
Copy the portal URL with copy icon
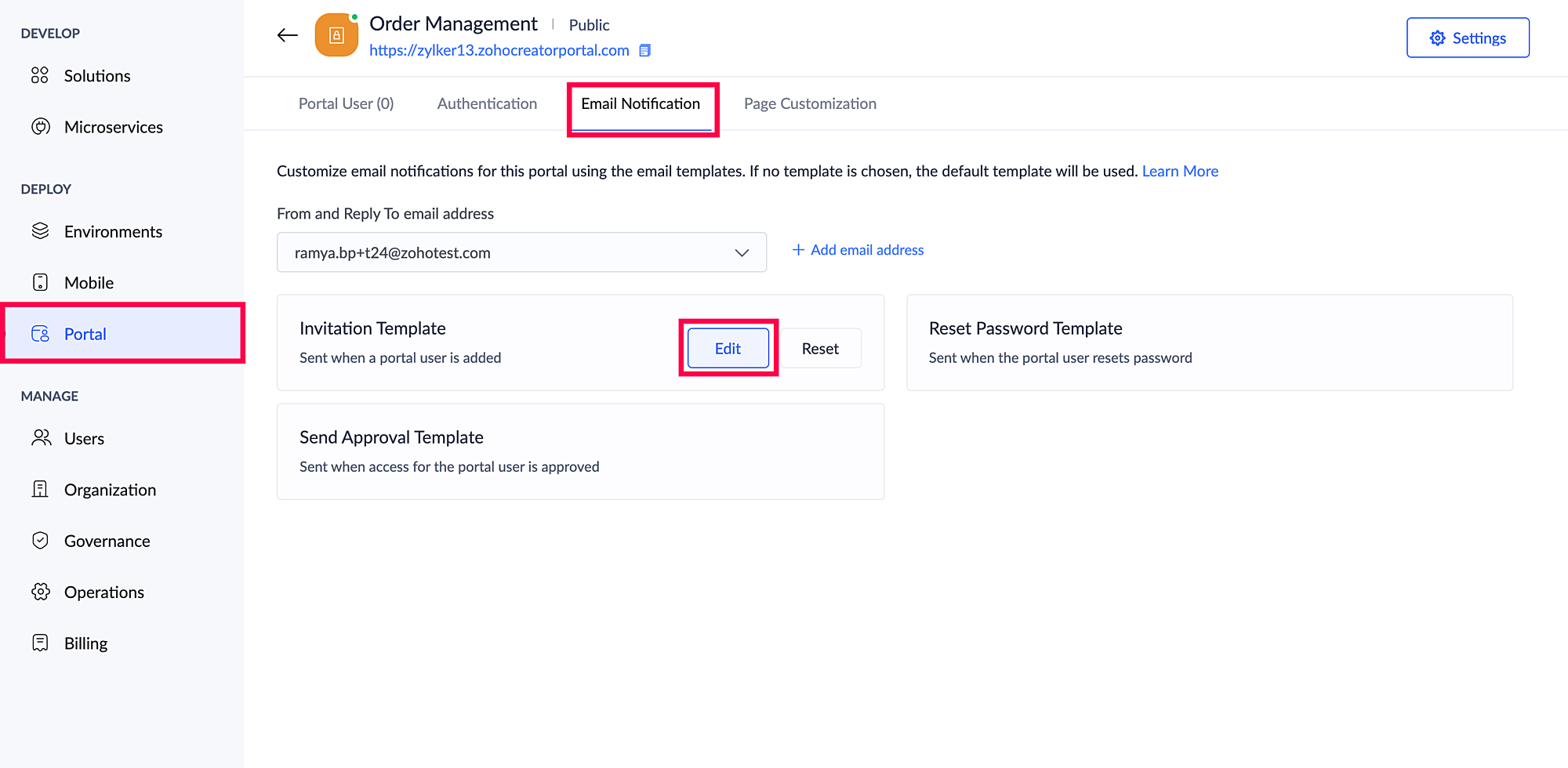pyautogui.click(x=645, y=51)
